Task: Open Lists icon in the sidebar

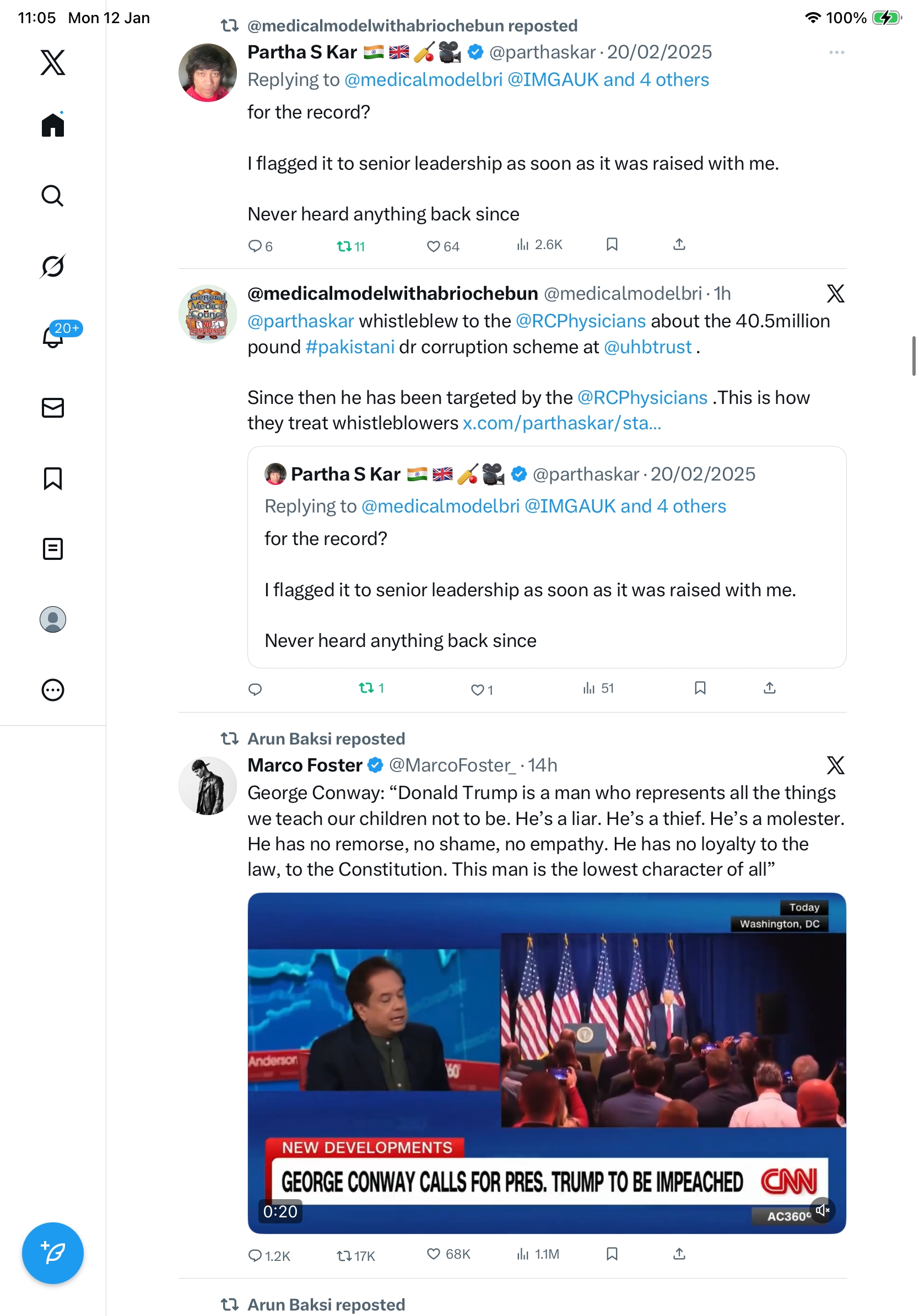Action: [53, 548]
